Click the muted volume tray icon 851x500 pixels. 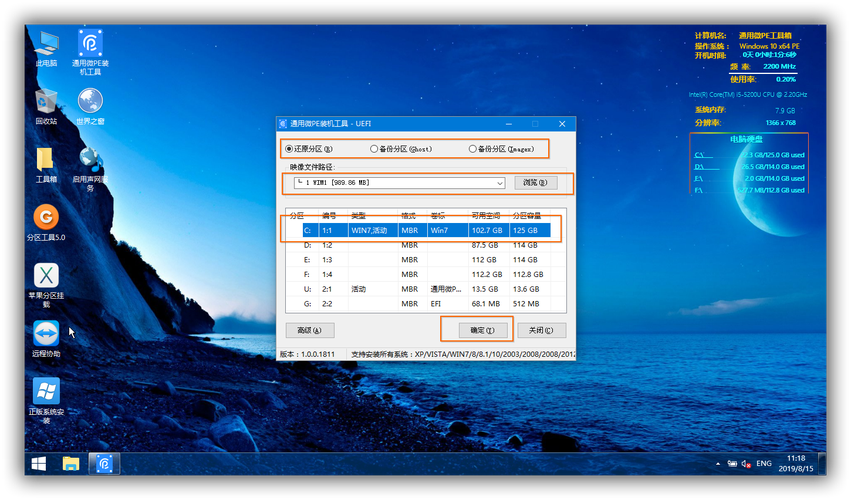click(746, 464)
